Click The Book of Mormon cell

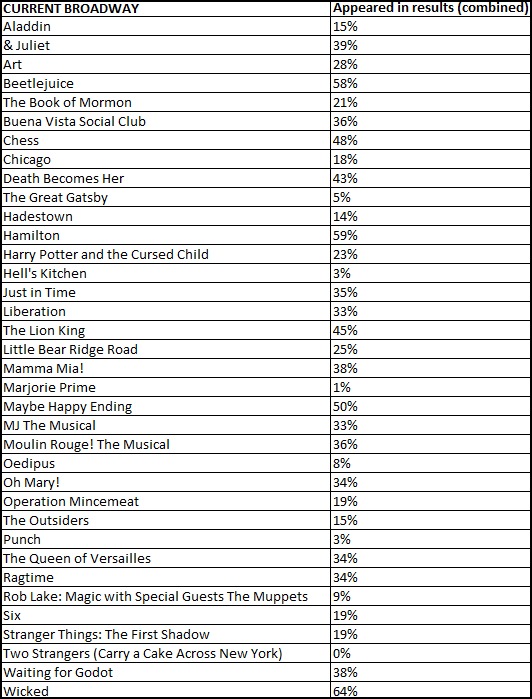pos(165,103)
